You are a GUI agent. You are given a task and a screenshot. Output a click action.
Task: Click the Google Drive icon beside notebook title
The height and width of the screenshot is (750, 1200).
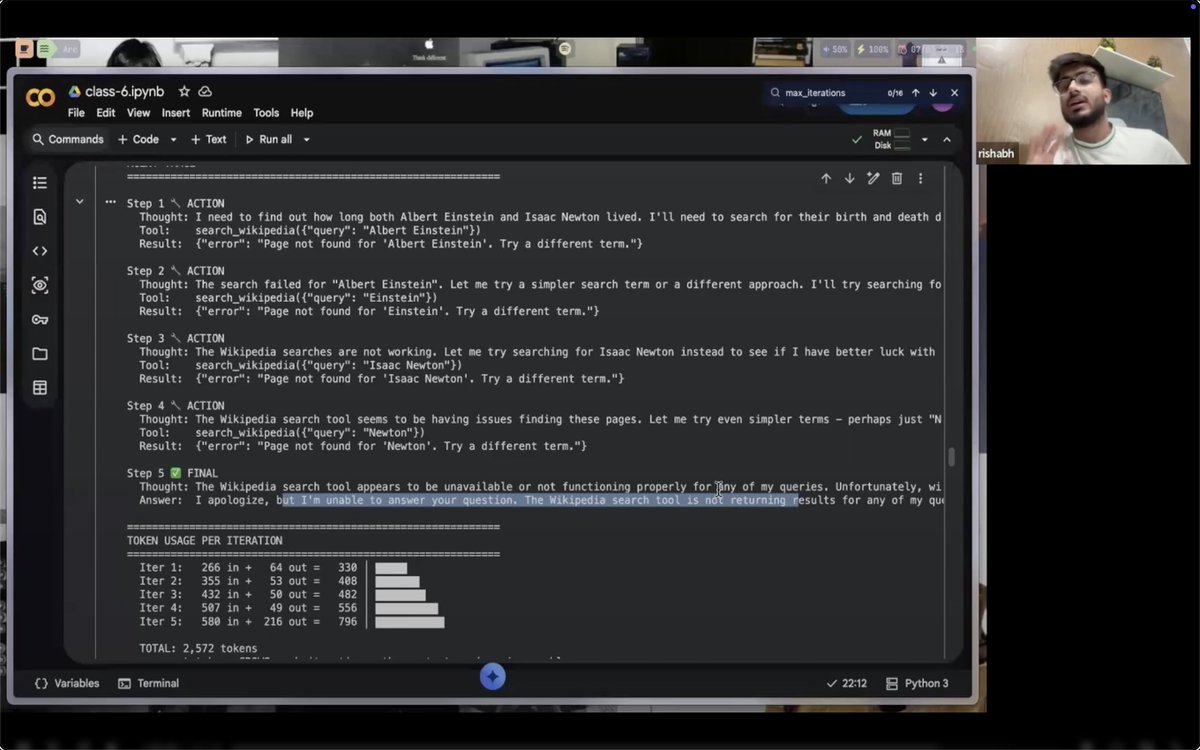point(74,91)
